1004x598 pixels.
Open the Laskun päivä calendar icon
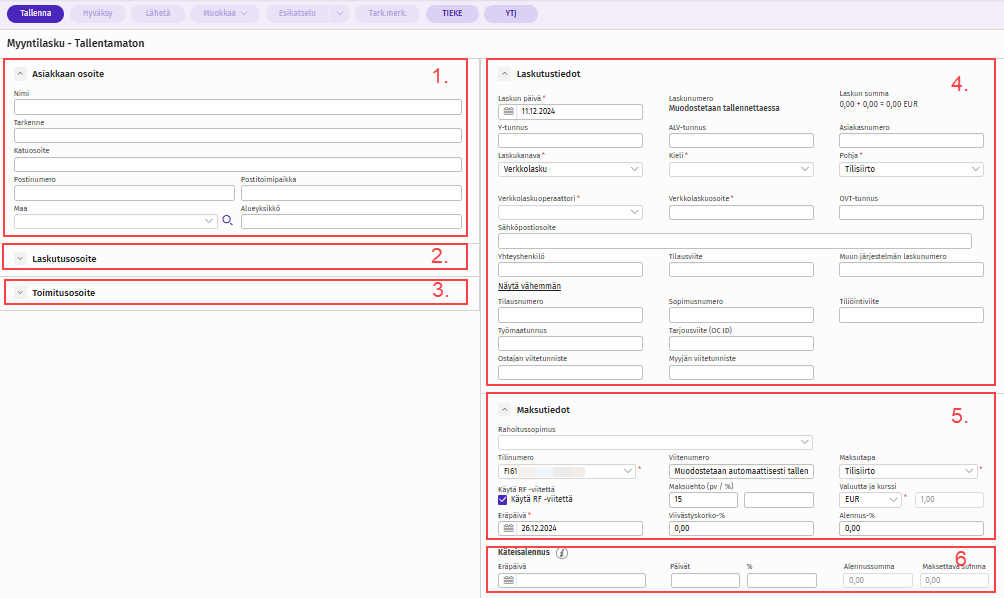pyautogui.click(x=508, y=112)
